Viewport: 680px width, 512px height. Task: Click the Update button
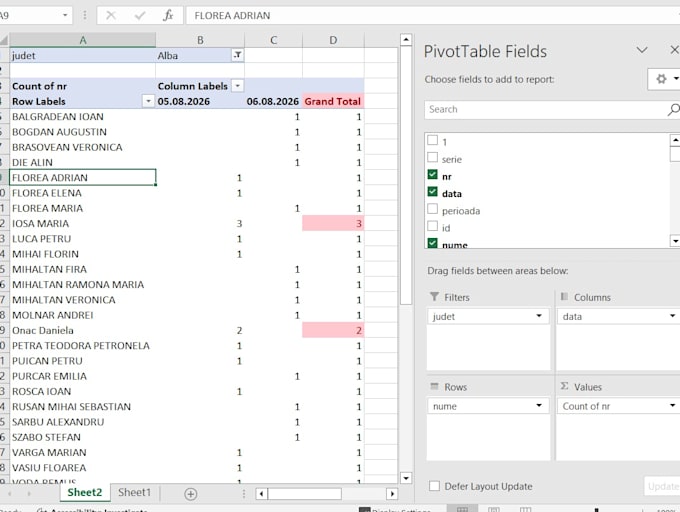663,486
